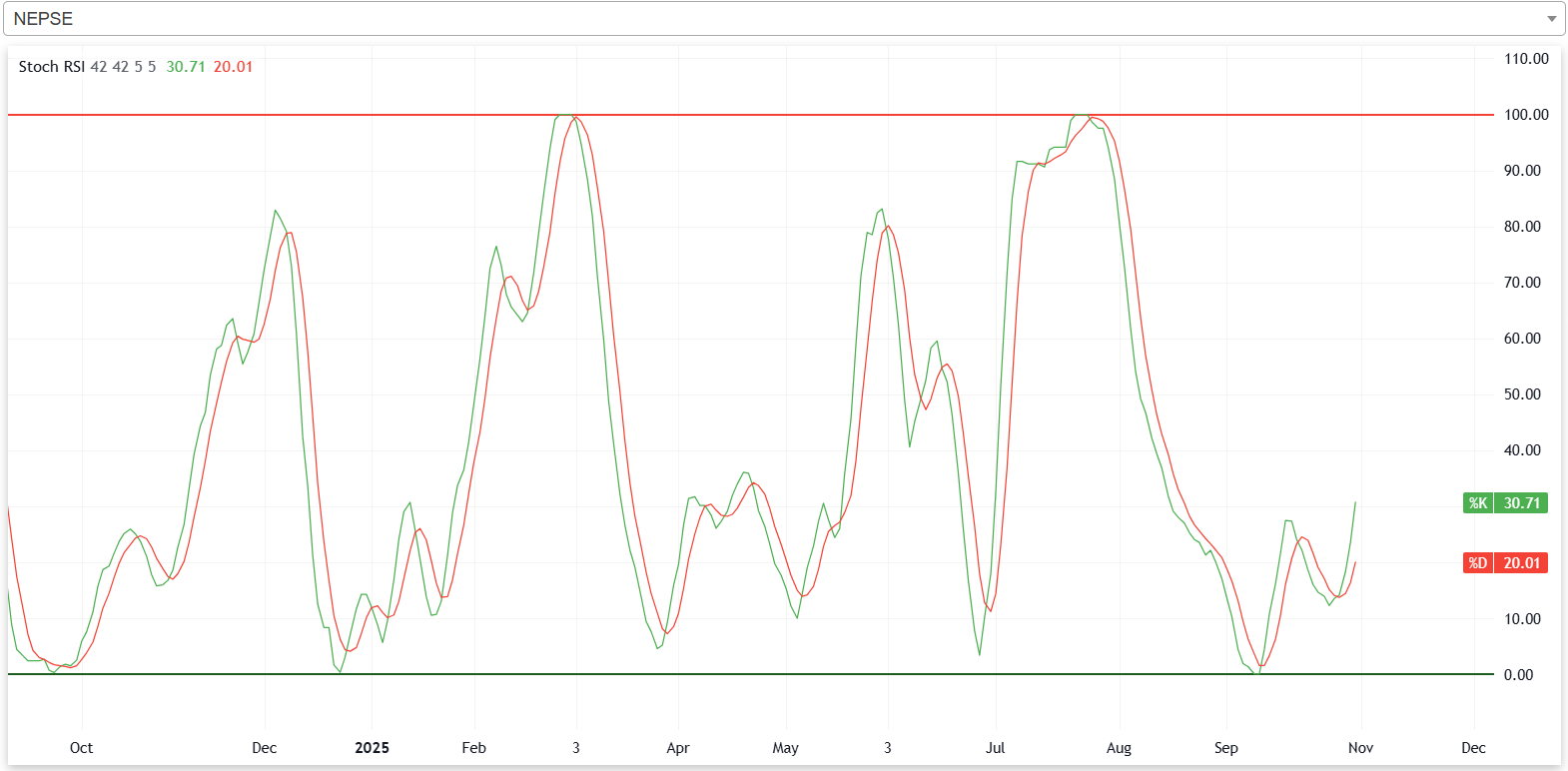This screenshot has width=1568, height=771.
Task: Click the NEPSE text in symbol selector
Action: (x=43, y=19)
